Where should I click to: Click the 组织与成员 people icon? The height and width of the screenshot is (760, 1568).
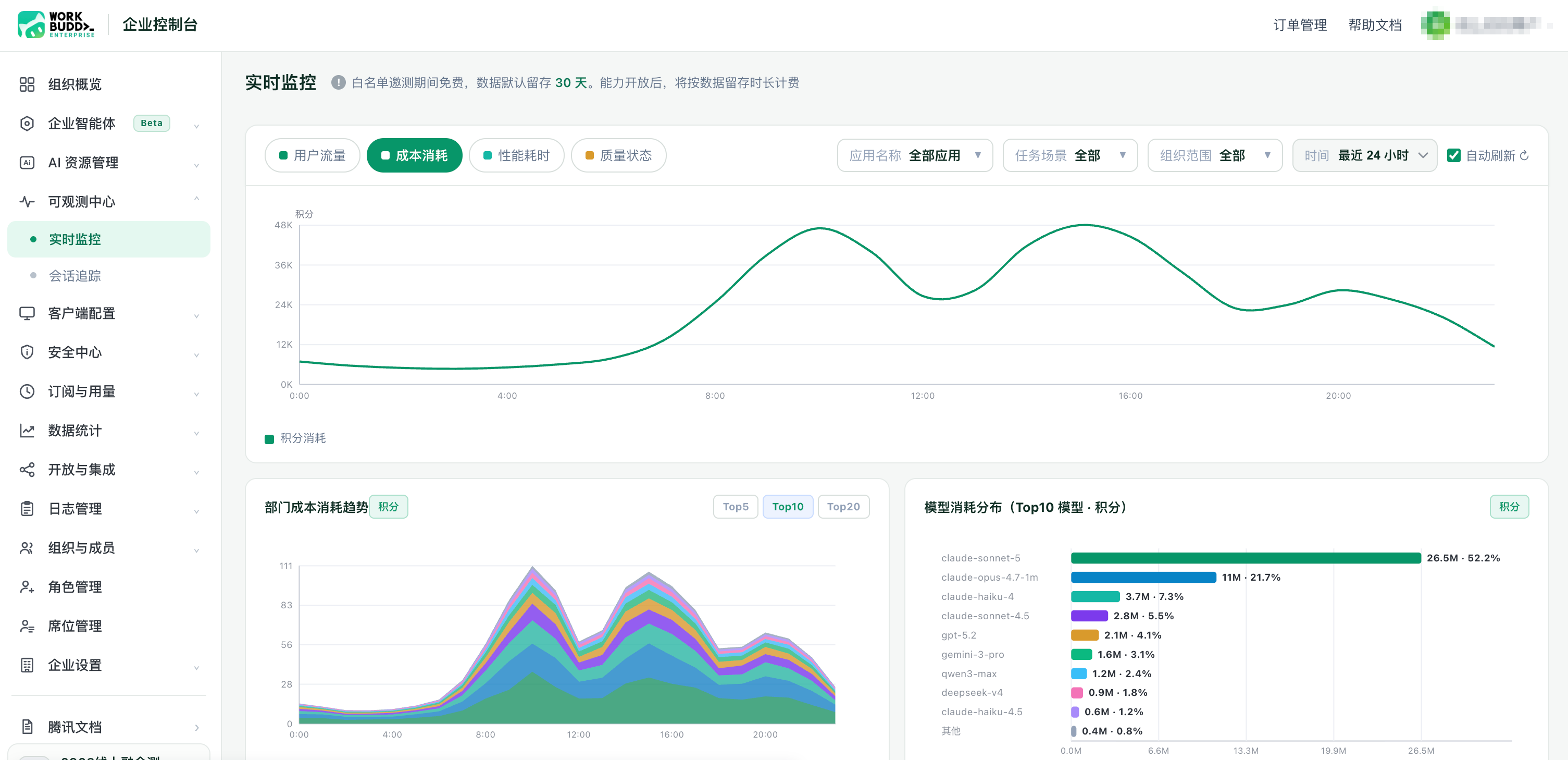(x=27, y=547)
